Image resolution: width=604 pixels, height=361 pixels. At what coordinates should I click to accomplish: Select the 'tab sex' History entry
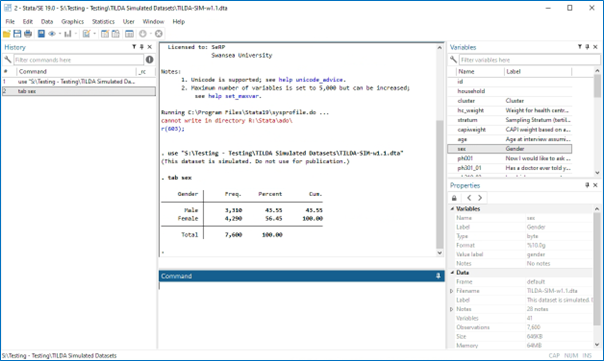tap(79, 91)
